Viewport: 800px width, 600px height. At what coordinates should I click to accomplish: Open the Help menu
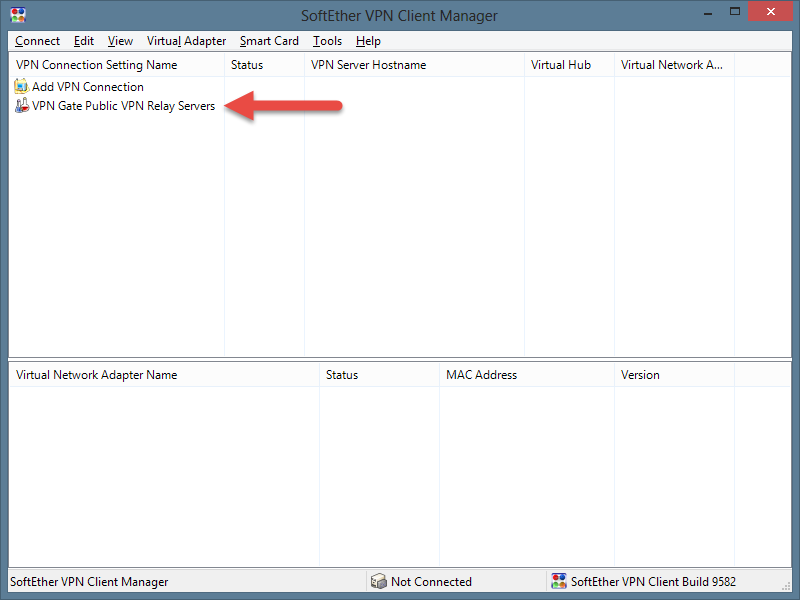point(368,41)
